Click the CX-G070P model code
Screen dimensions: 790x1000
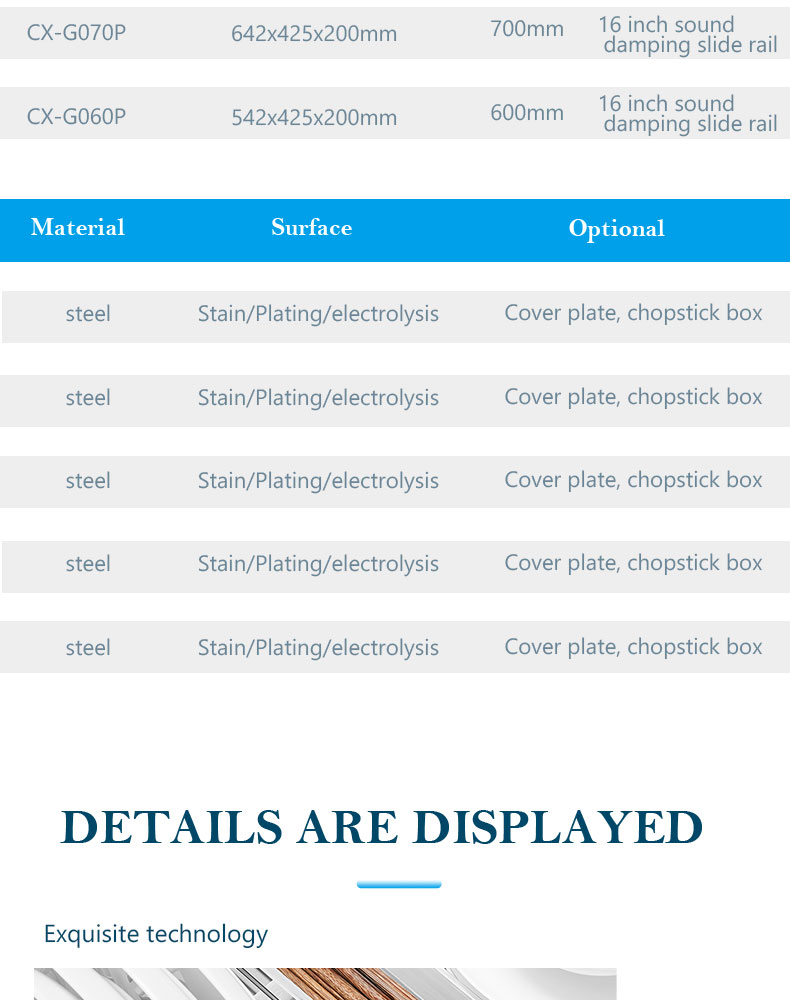[x=76, y=33]
